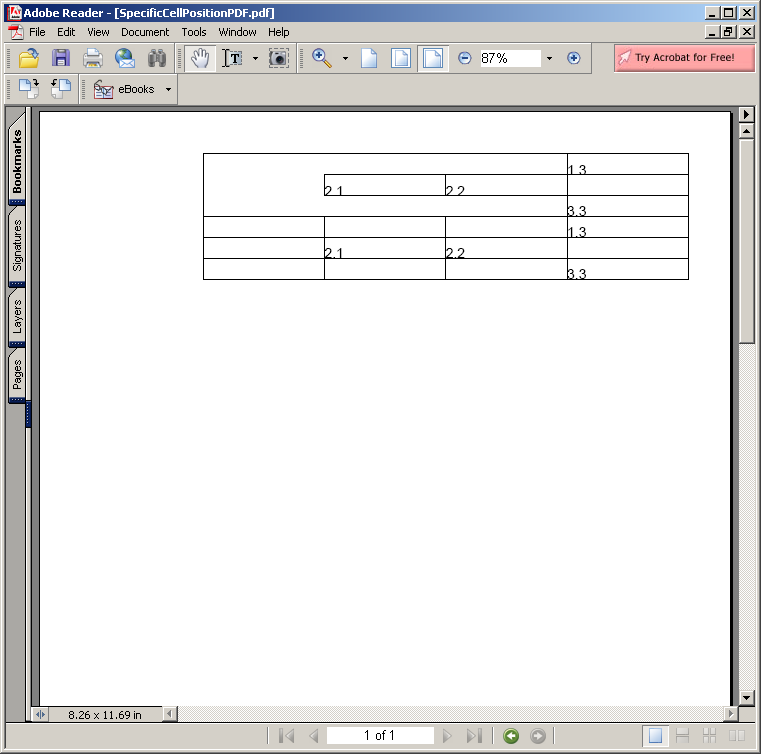This screenshot has height=754, width=761.
Task: Open the File menu
Action: click(37, 32)
